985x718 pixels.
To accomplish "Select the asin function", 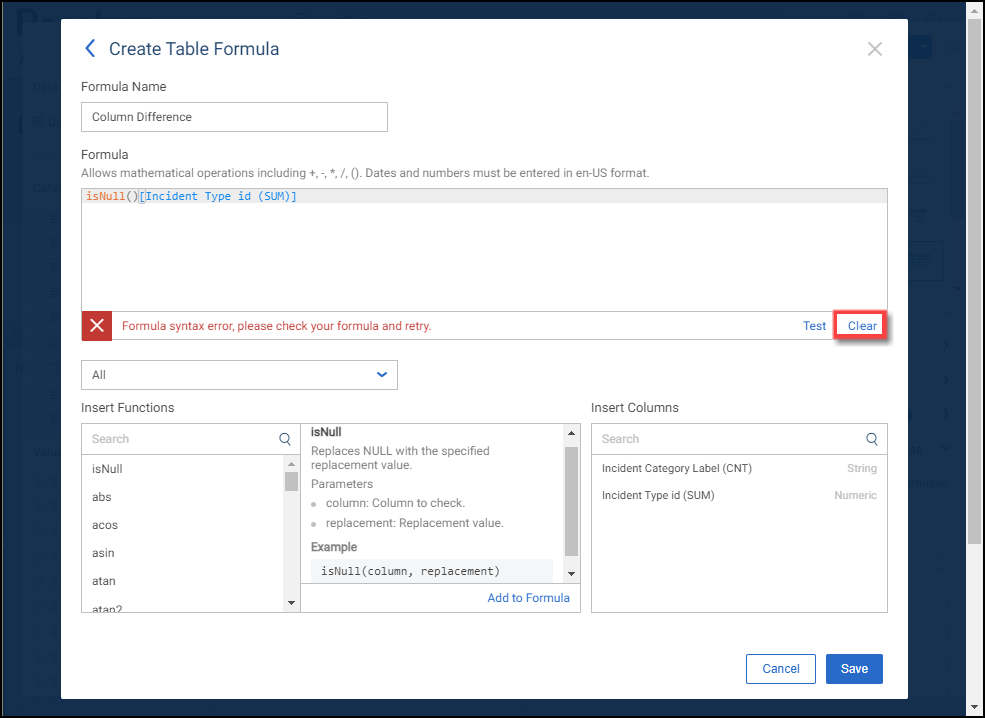I will click(103, 553).
